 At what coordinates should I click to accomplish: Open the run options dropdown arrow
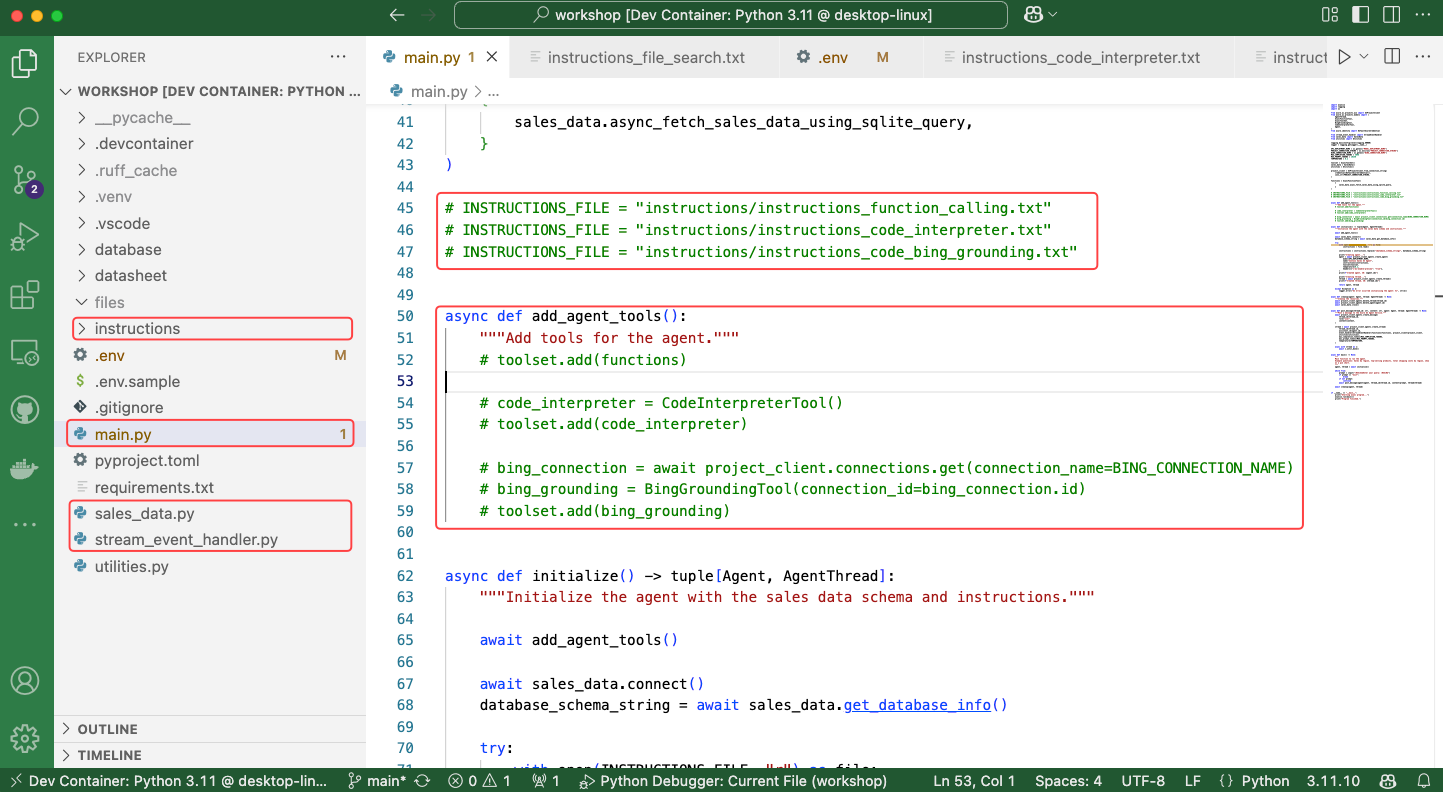[1364, 57]
